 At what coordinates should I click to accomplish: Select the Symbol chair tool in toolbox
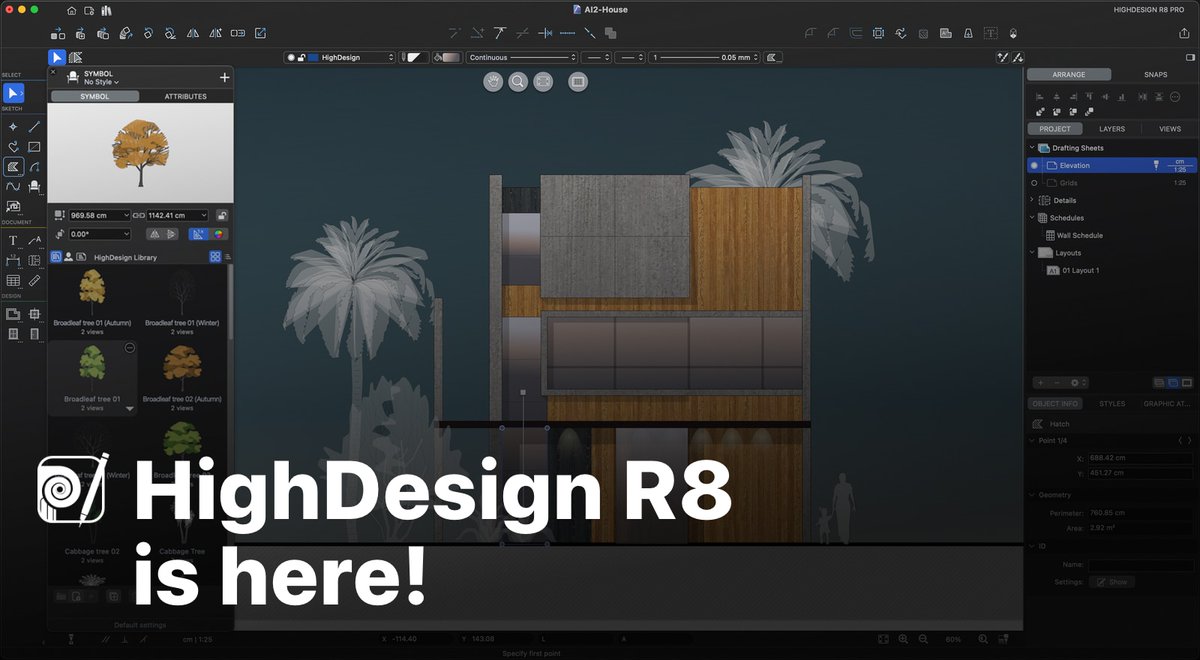(x=35, y=186)
